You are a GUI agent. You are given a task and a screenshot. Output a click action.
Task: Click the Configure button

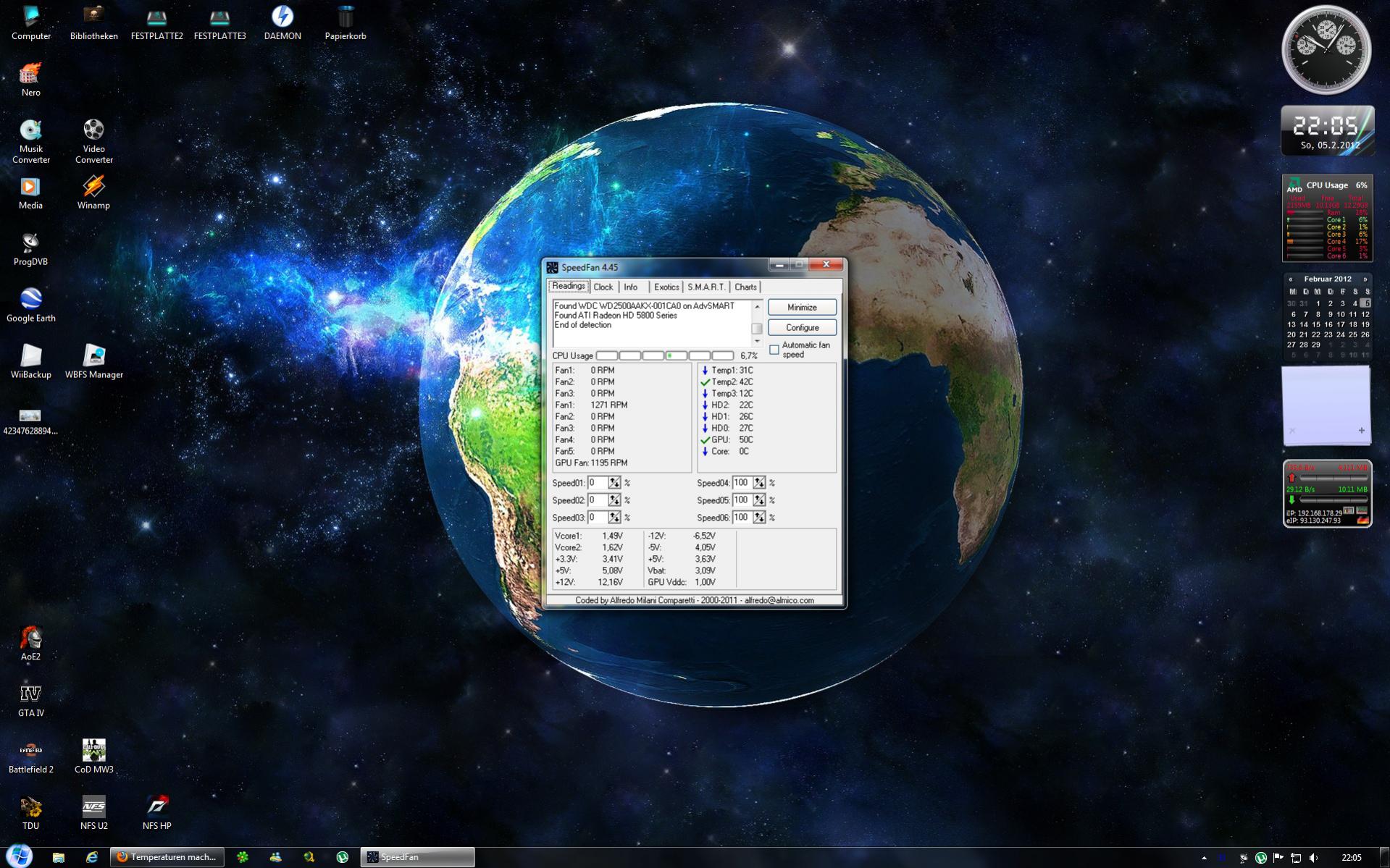click(802, 327)
